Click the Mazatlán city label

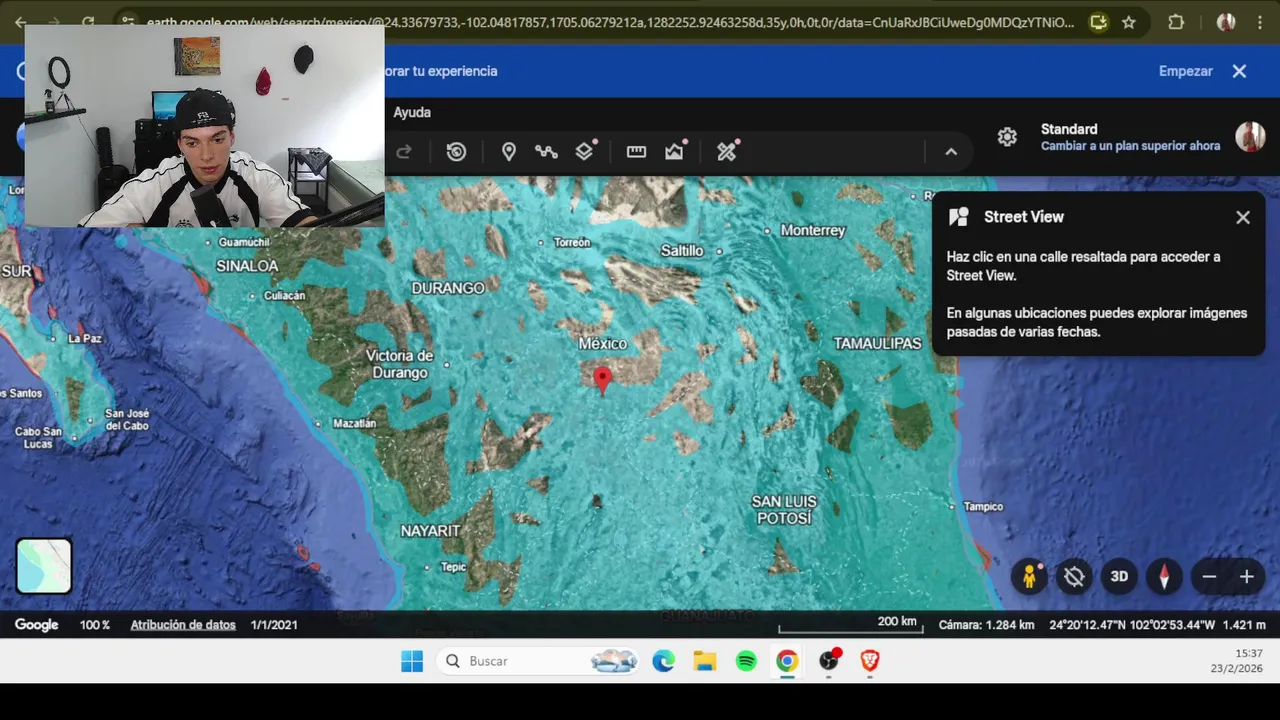coord(354,424)
